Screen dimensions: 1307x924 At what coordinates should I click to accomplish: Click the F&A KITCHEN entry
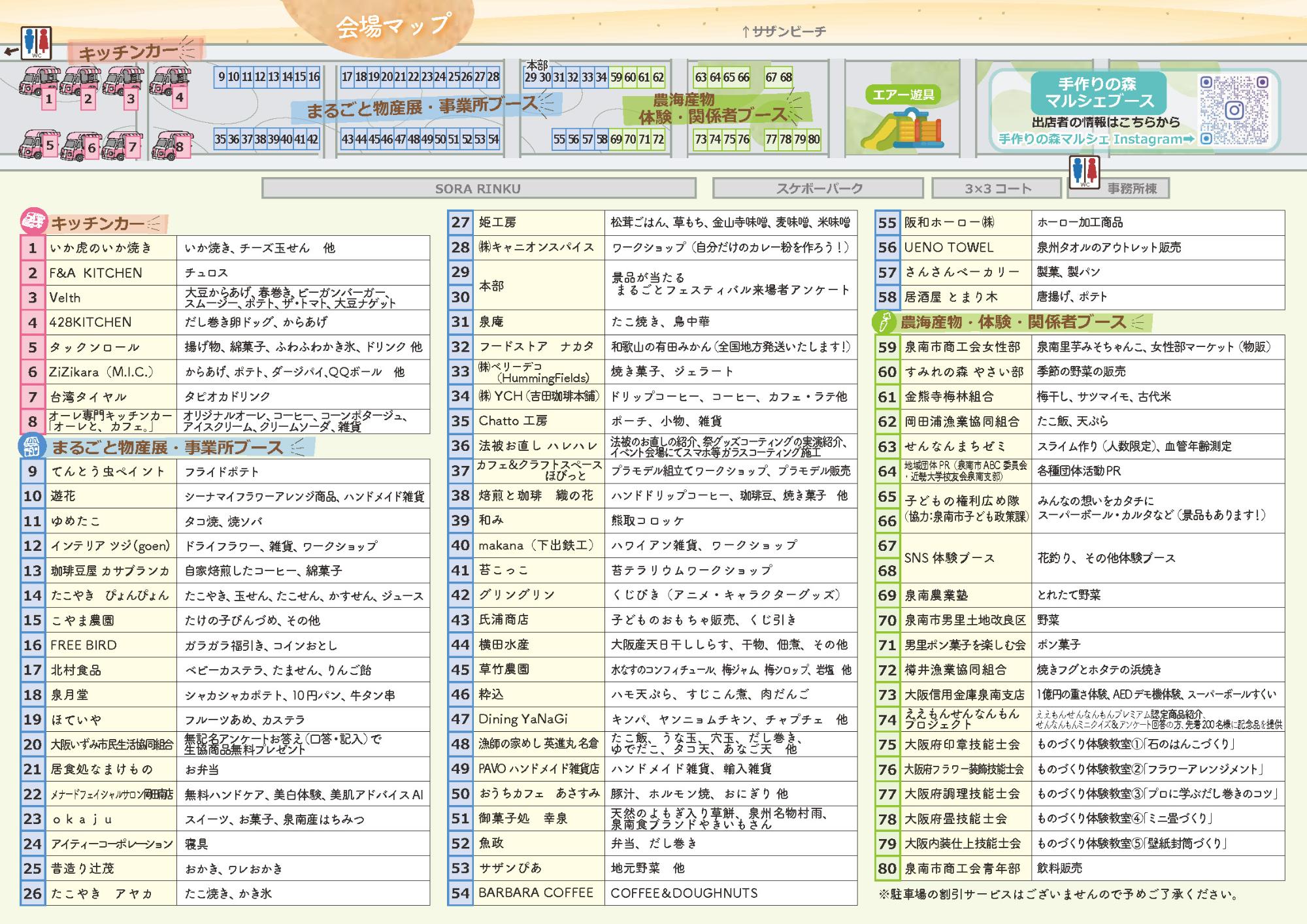coord(95,272)
